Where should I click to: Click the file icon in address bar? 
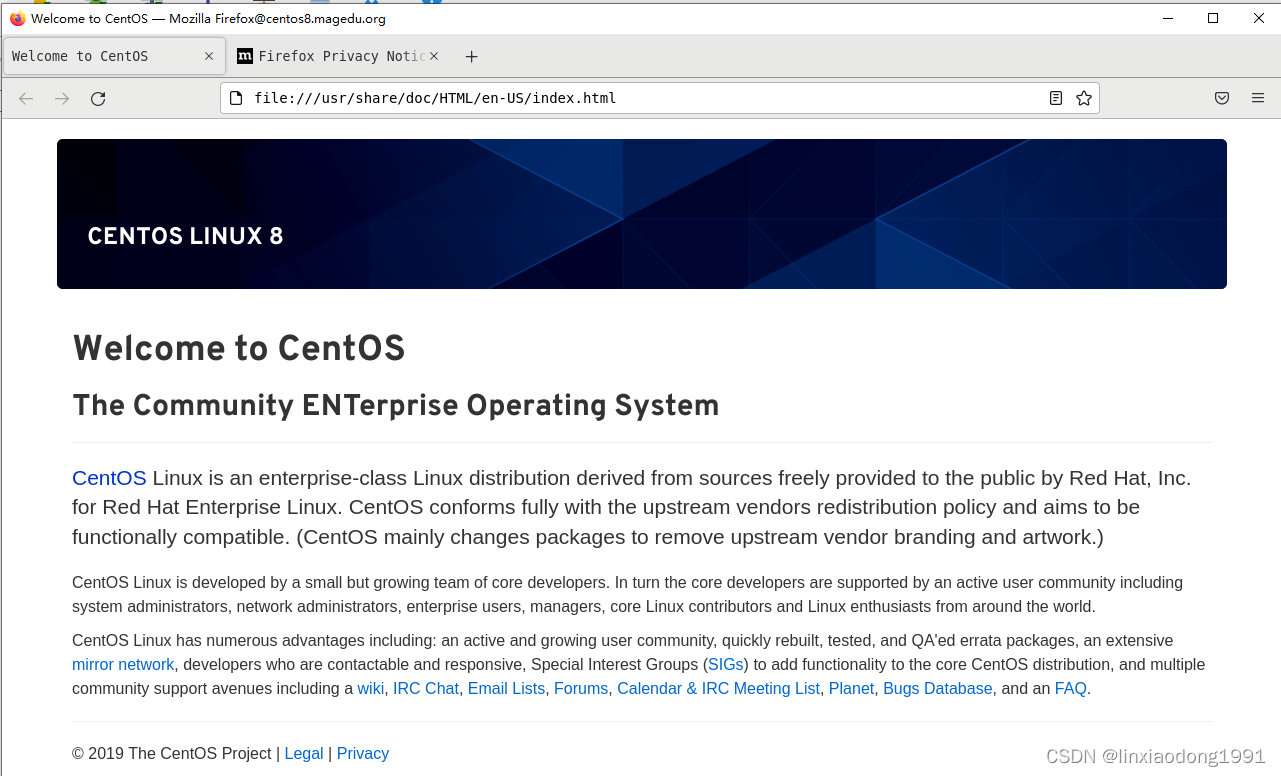pos(236,98)
